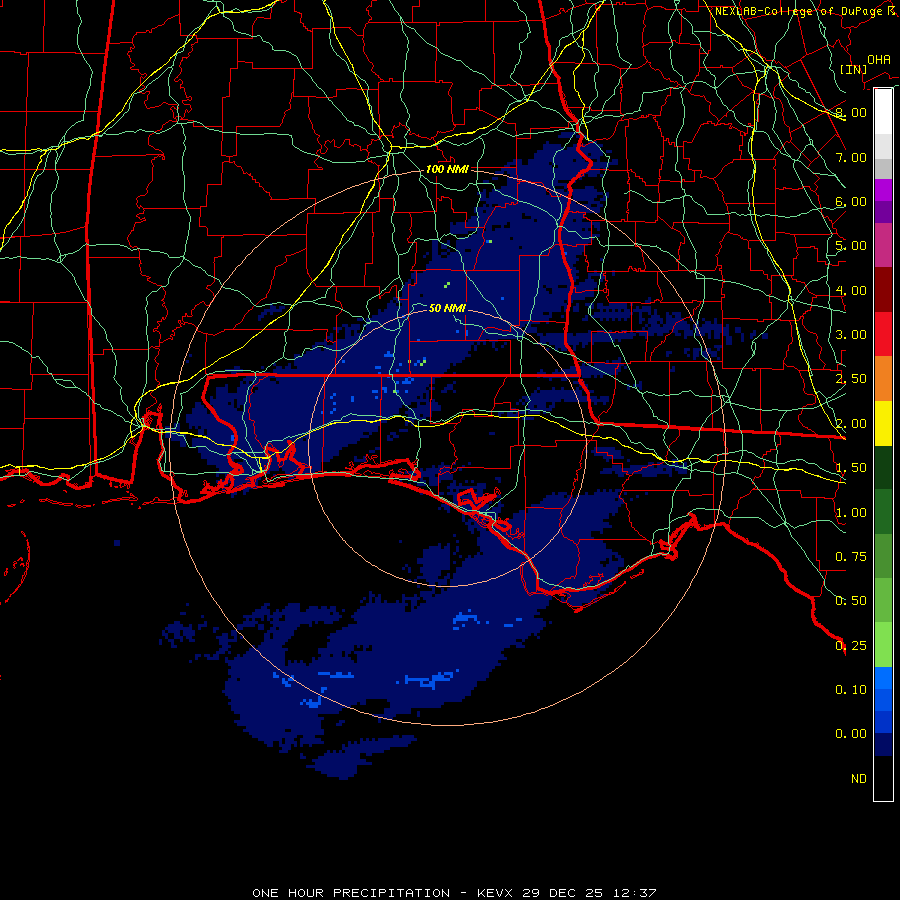
Task: Click the yellow swatch in the color scale
Action: click(x=883, y=423)
